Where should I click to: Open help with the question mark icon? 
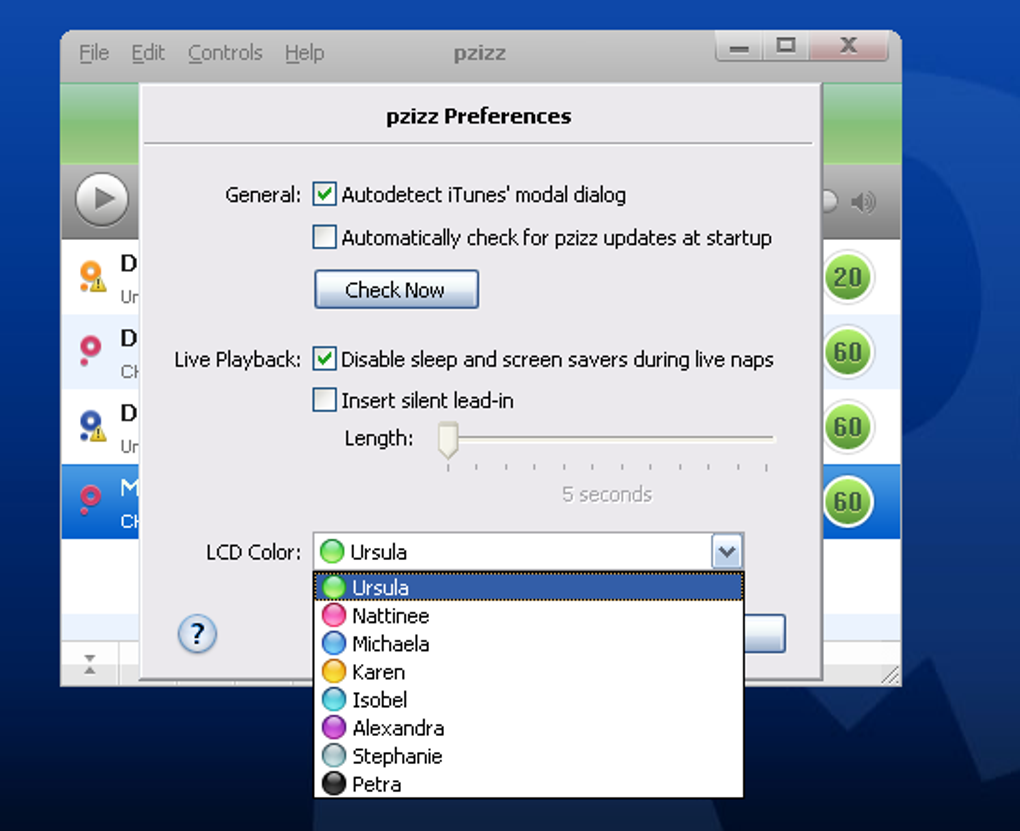tap(197, 634)
